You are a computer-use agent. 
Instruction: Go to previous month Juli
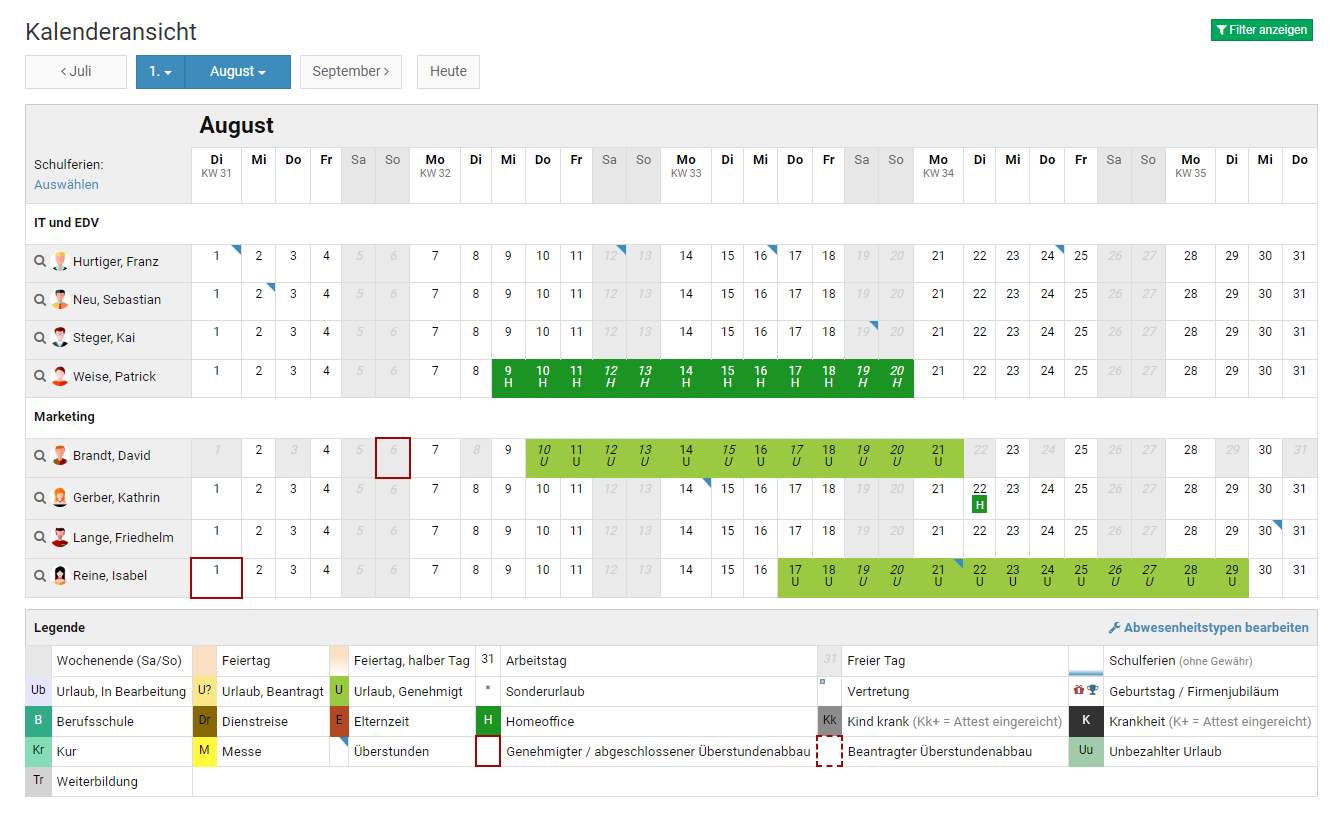[76, 72]
